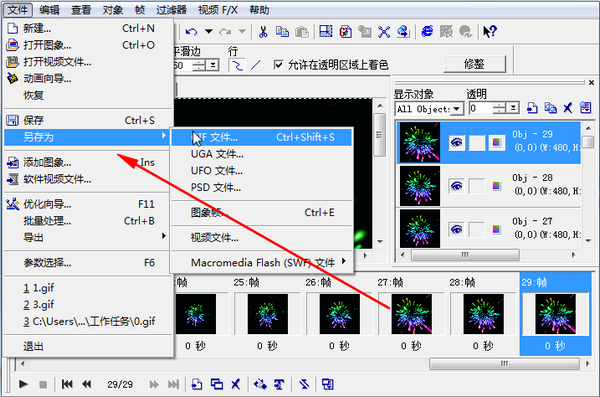Toggle 允许在透明区域上着色 checkbox
Image resolution: width=600 pixels, height=397 pixels.
click(279, 65)
